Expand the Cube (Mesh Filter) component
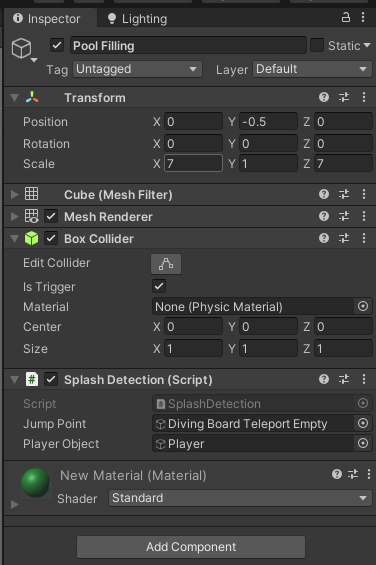The height and width of the screenshot is (565, 376). pyautogui.click(x=14, y=195)
